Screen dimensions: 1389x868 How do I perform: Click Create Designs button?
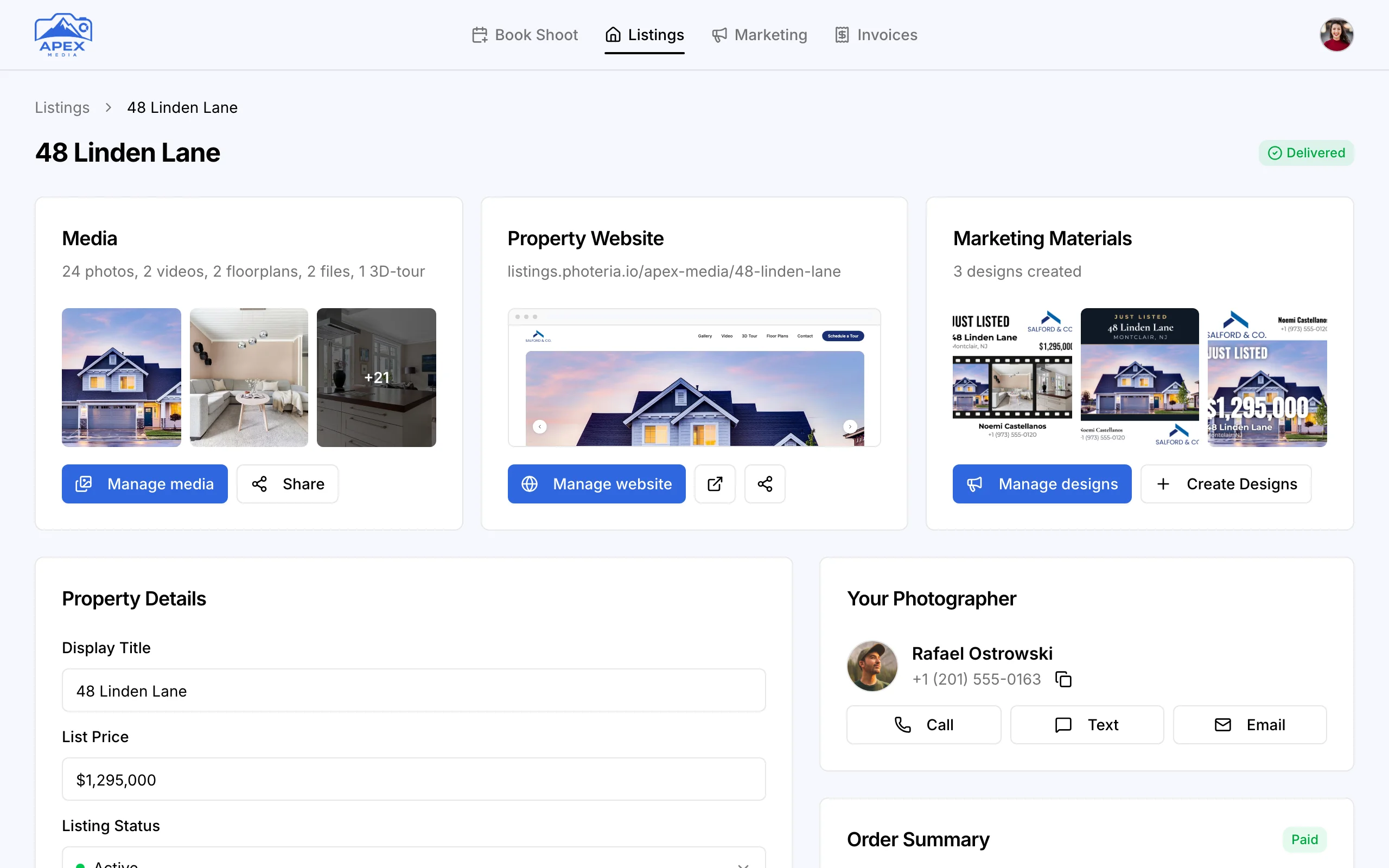(1226, 484)
